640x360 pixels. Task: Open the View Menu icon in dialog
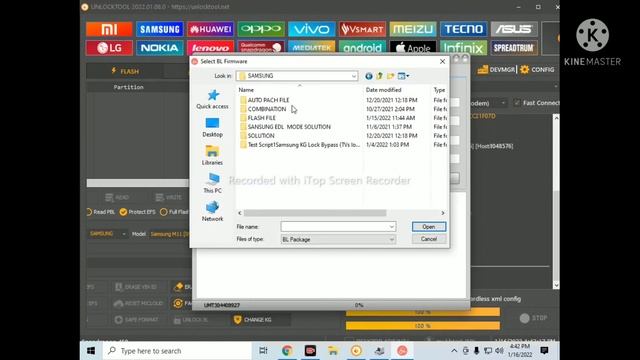point(403,76)
